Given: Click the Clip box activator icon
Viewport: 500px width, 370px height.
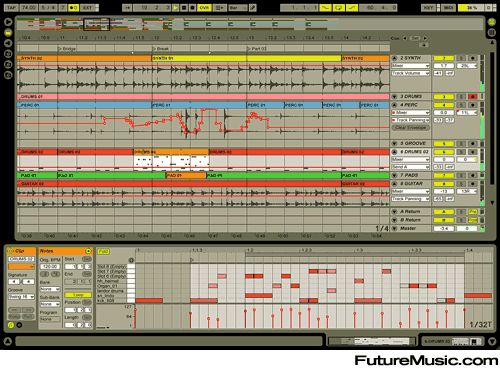Looking at the screenshot, I should (10, 251).
